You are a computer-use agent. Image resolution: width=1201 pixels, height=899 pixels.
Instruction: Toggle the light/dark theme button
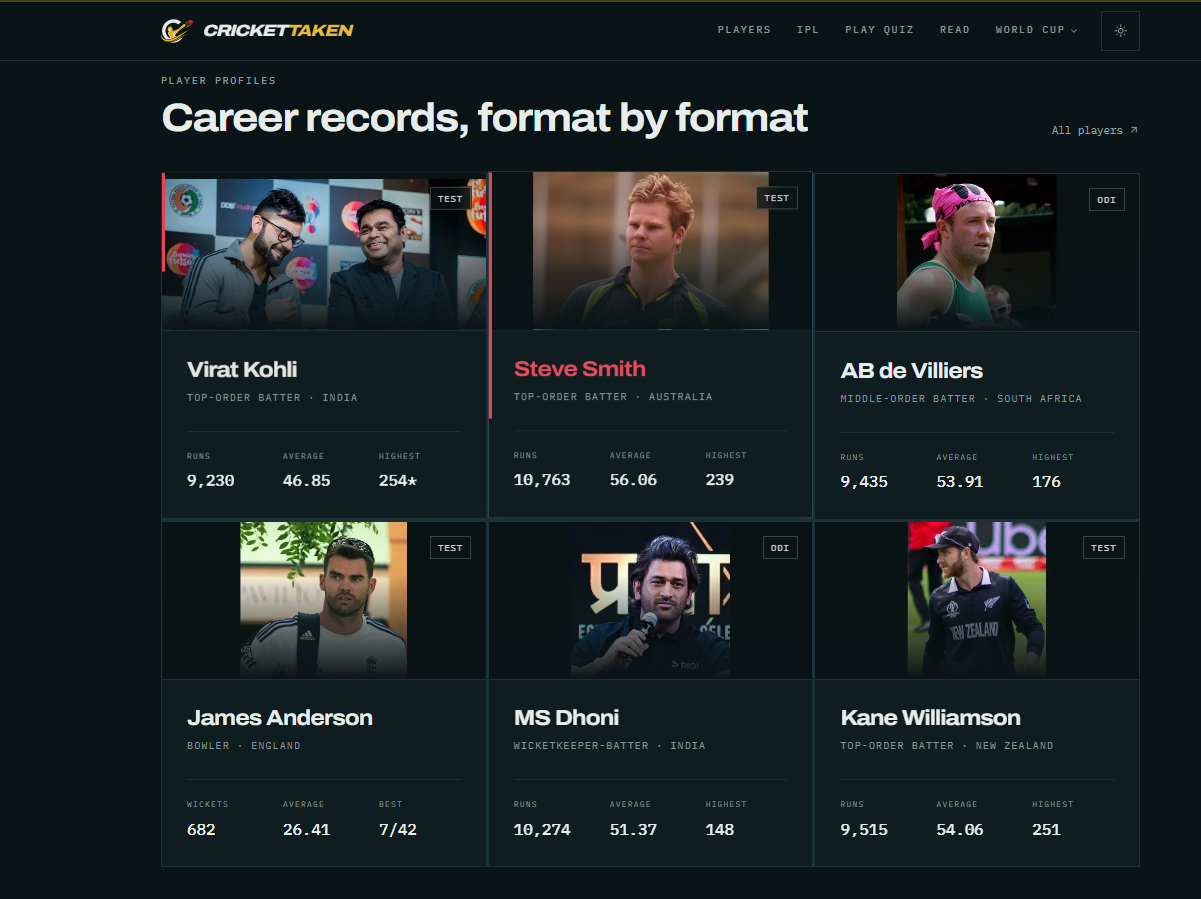click(x=1120, y=31)
